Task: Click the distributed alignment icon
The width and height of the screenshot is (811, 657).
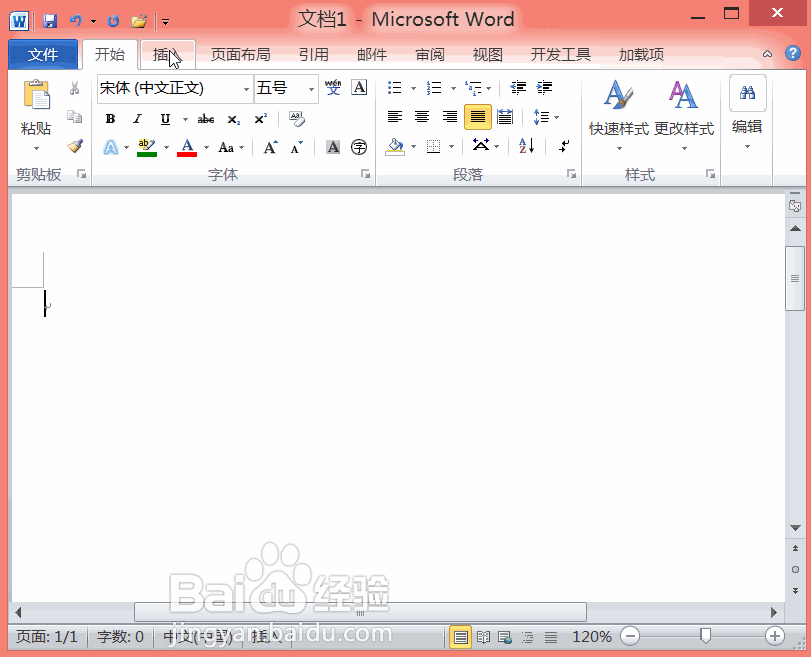Action: tap(505, 117)
